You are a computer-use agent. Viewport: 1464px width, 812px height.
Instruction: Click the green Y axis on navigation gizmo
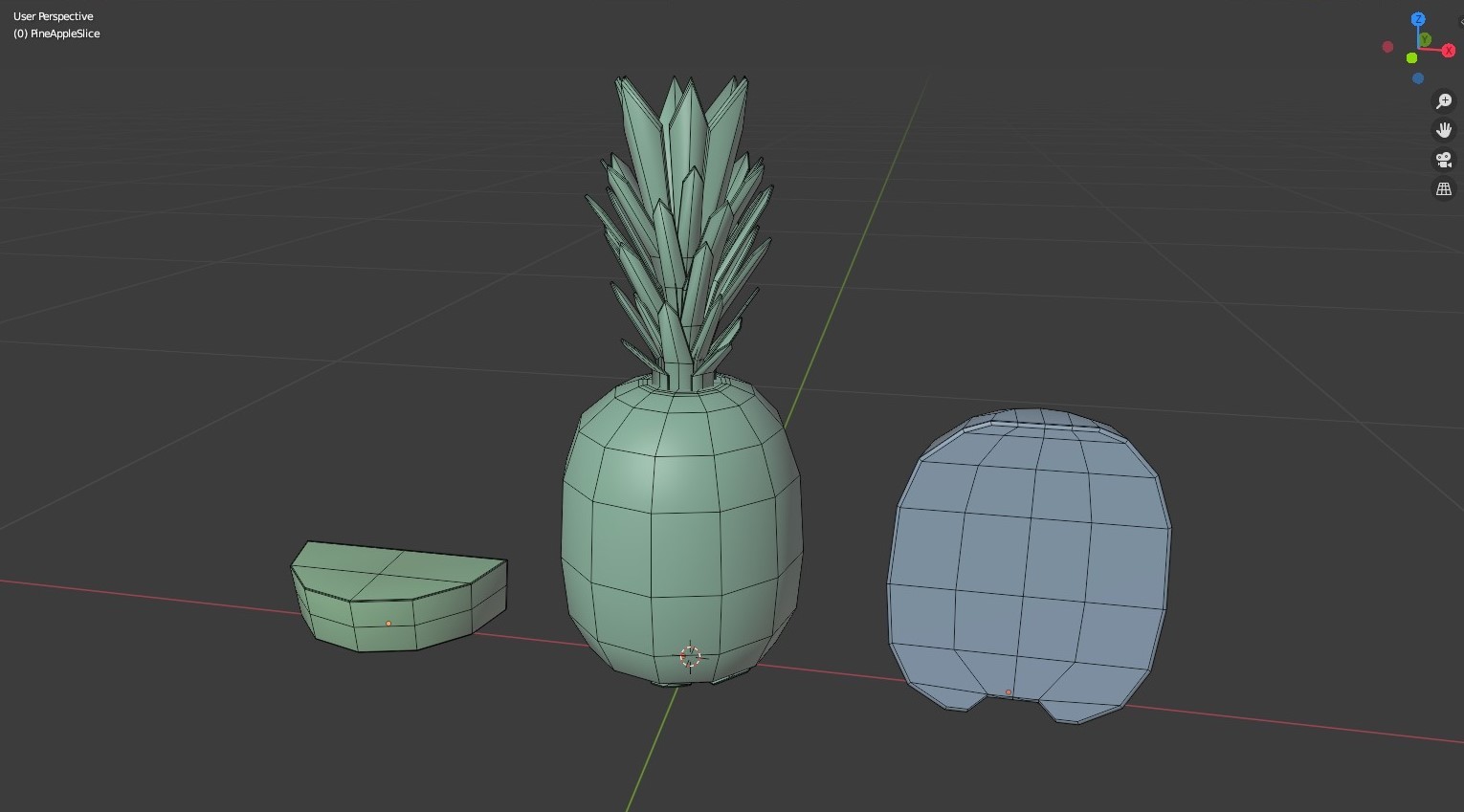point(1425,38)
